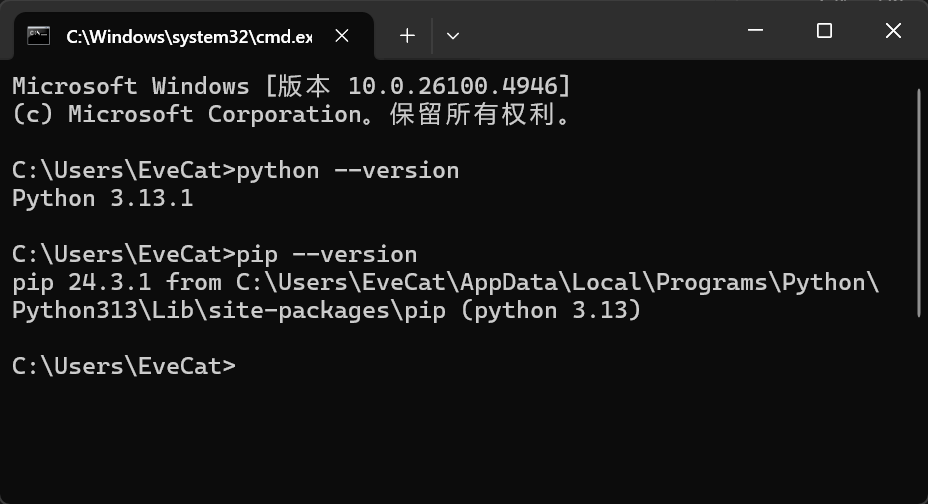Minimize the terminal window
This screenshot has width=928, height=504.
pyautogui.click(x=756, y=31)
